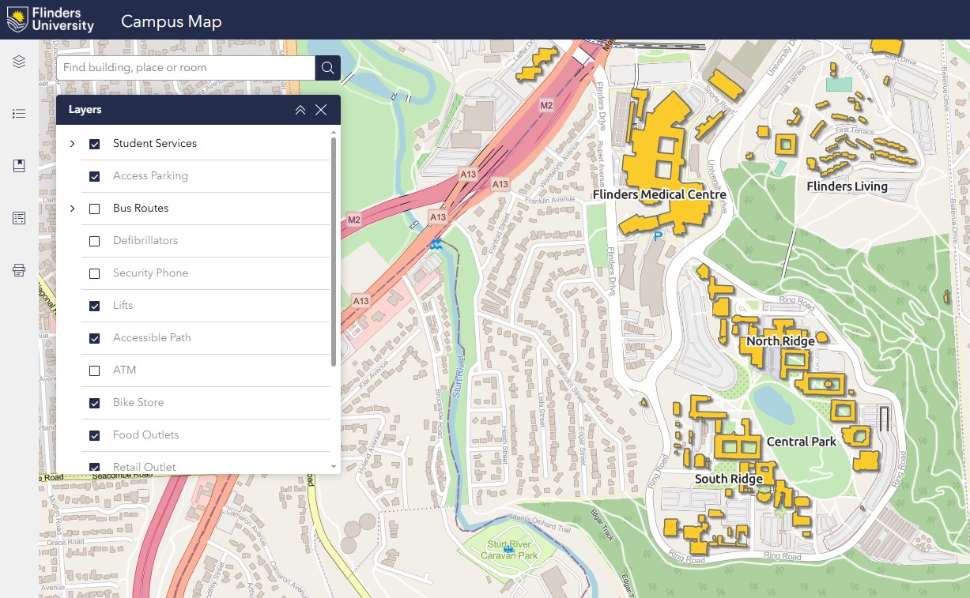This screenshot has height=598, width=970.
Task: Click the scroll down arrow in Layers panel
Action: [334, 466]
